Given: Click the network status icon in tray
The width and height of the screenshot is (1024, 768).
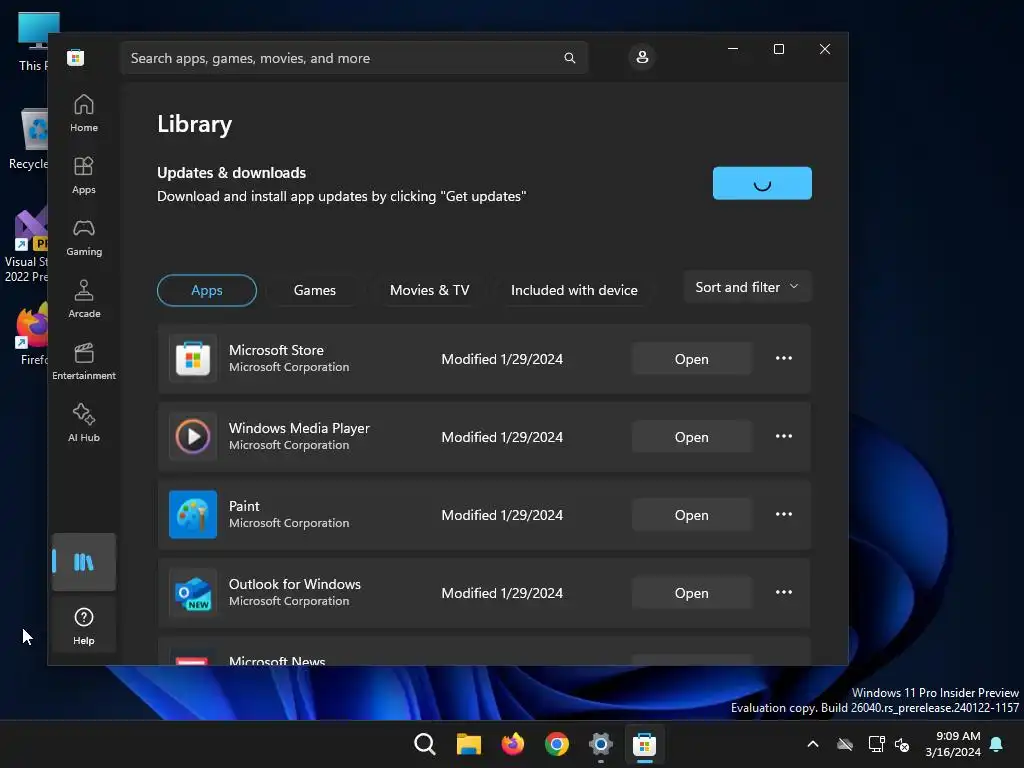Looking at the screenshot, I should pos(876,744).
